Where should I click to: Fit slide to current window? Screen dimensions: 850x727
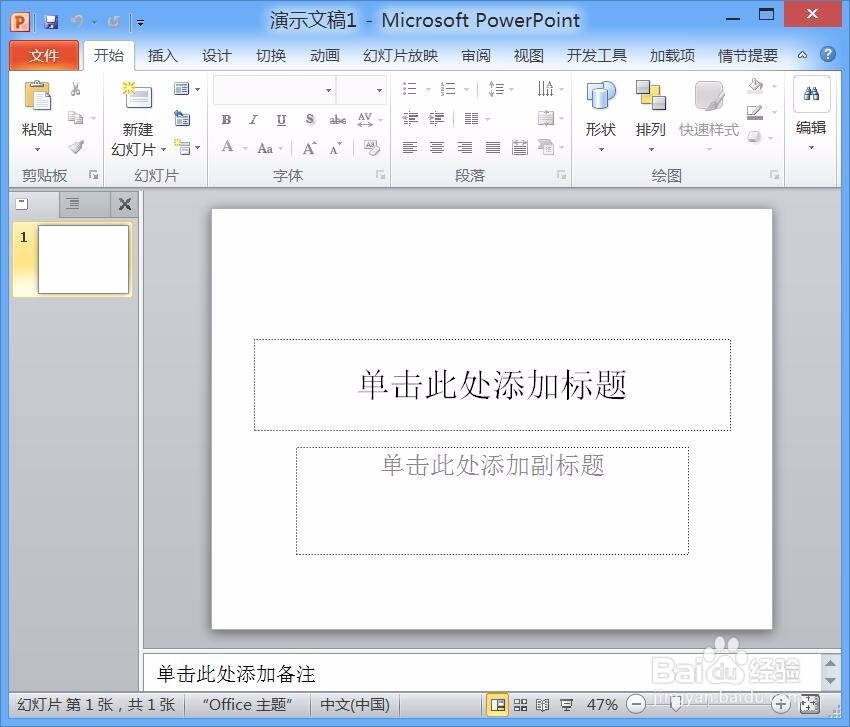[x=810, y=704]
